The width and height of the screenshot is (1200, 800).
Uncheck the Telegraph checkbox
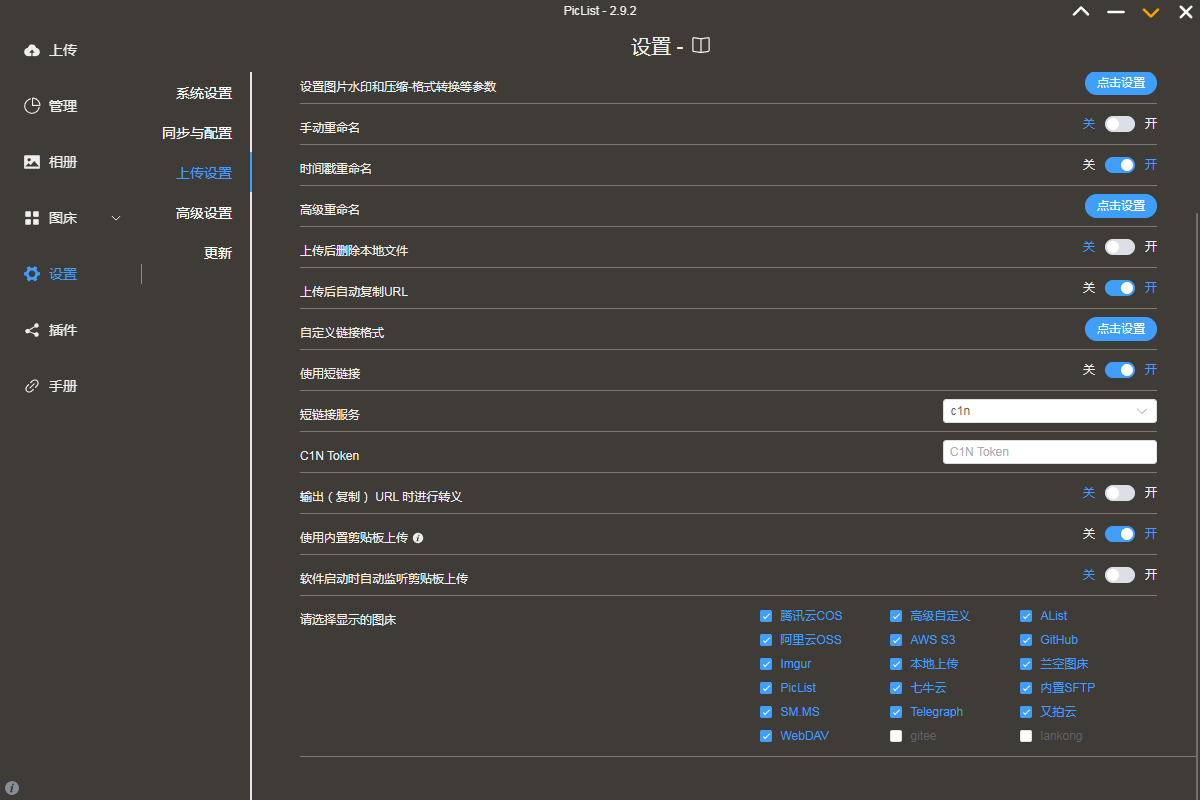896,712
